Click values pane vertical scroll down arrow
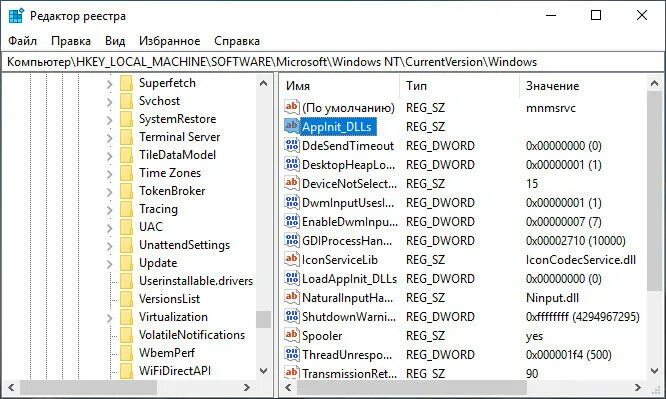 tap(655, 371)
